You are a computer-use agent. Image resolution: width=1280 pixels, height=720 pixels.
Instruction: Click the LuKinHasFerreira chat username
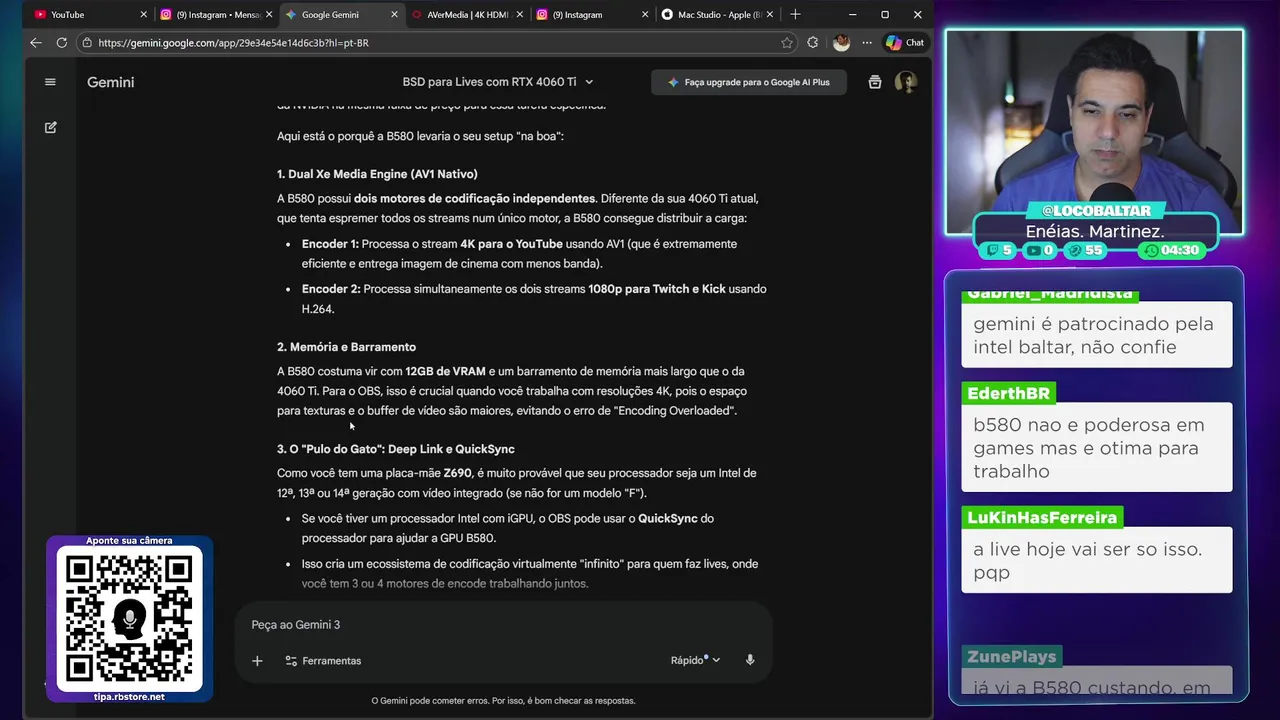(x=1042, y=517)
